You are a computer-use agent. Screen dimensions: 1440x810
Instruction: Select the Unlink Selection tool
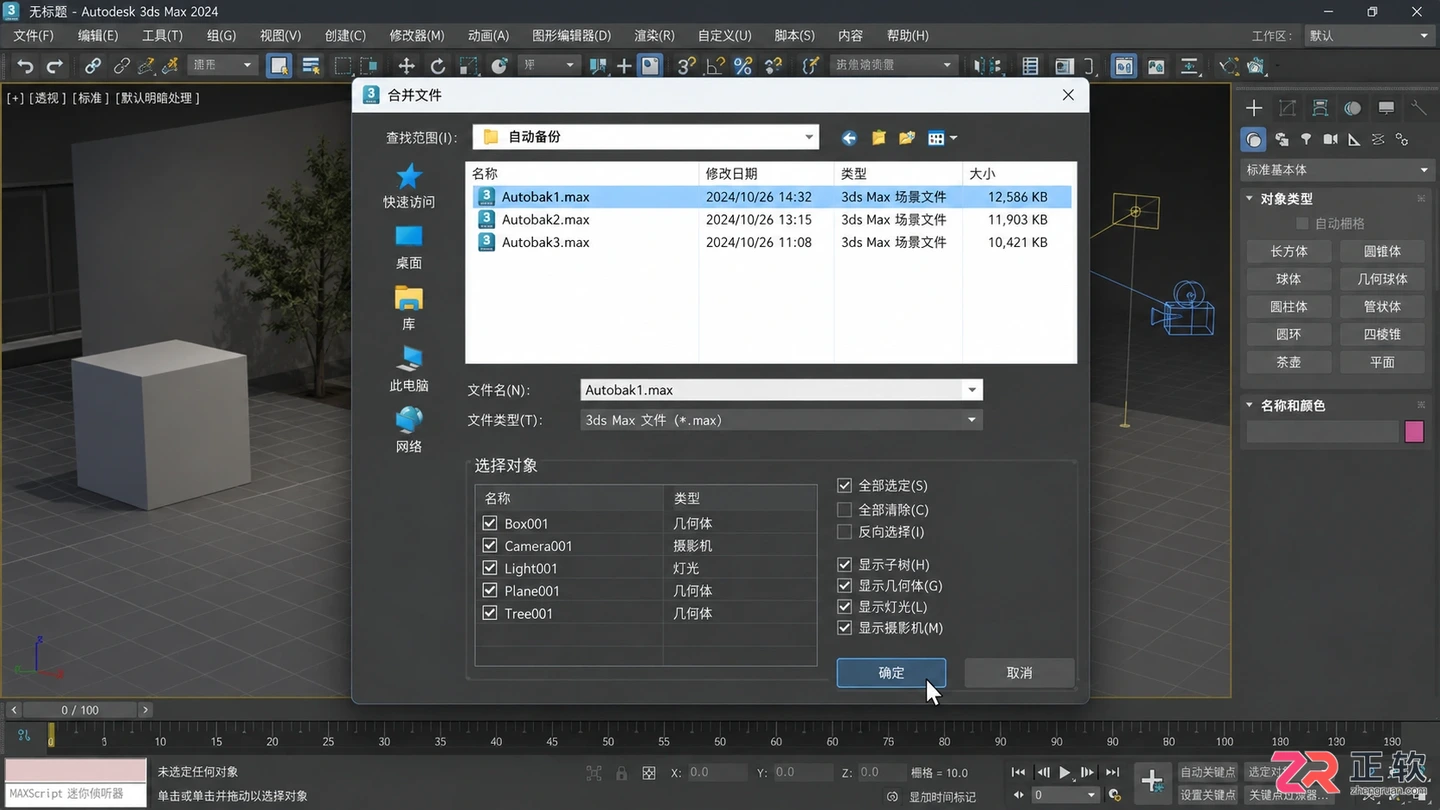[x=121, y=66]
